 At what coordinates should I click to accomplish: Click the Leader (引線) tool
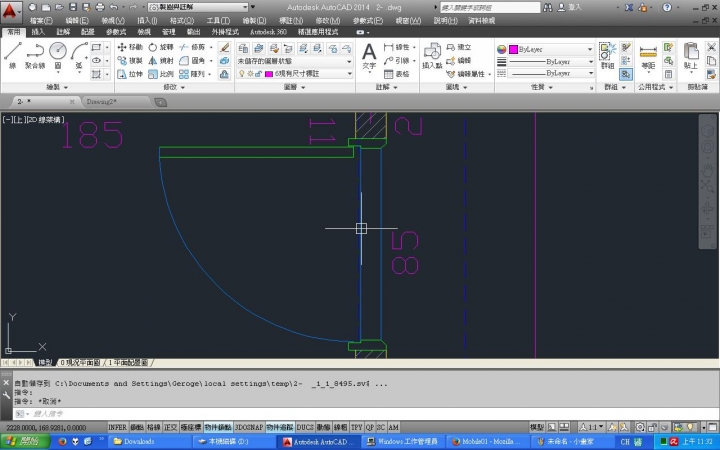click(397, 60)
